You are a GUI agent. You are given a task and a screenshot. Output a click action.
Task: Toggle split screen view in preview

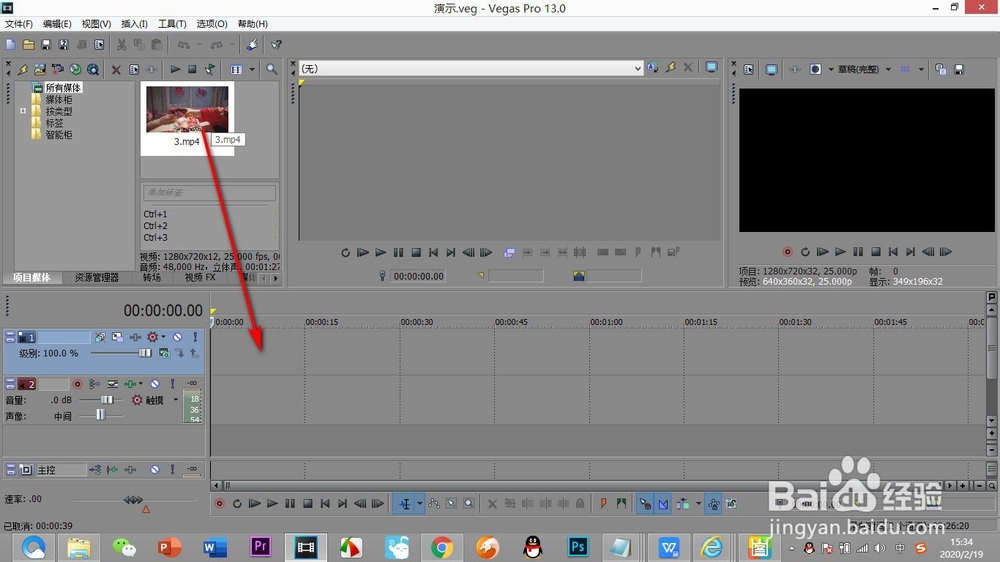coord(815,69)
